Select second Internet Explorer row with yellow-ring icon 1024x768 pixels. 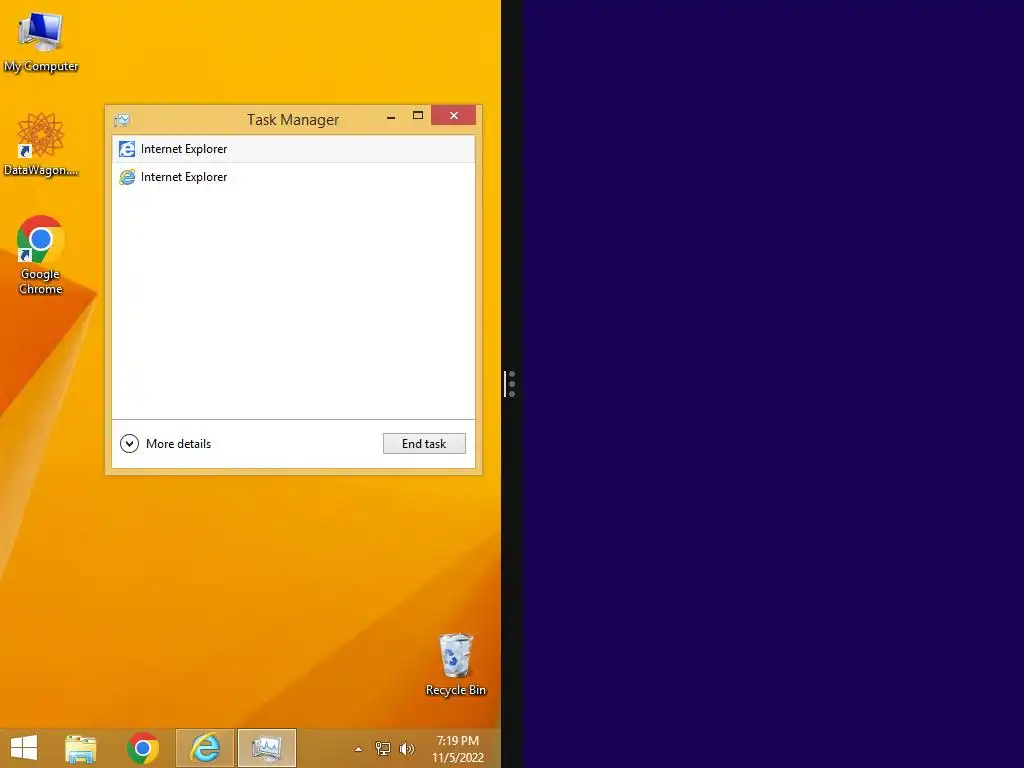coord(293,177)
